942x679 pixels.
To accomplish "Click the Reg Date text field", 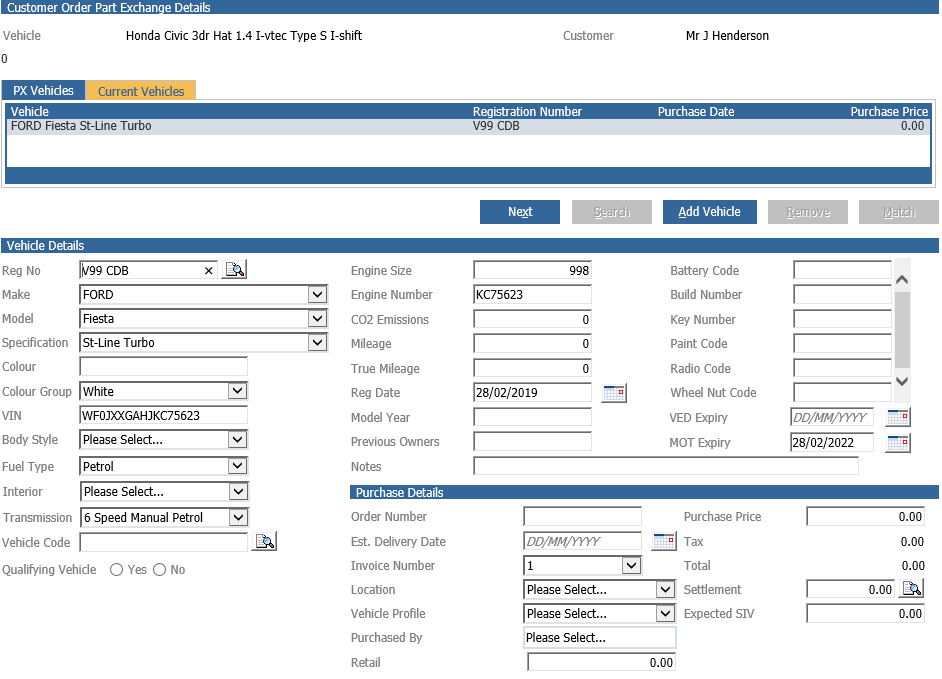I will pyautogui.click(x=532, y=392).
